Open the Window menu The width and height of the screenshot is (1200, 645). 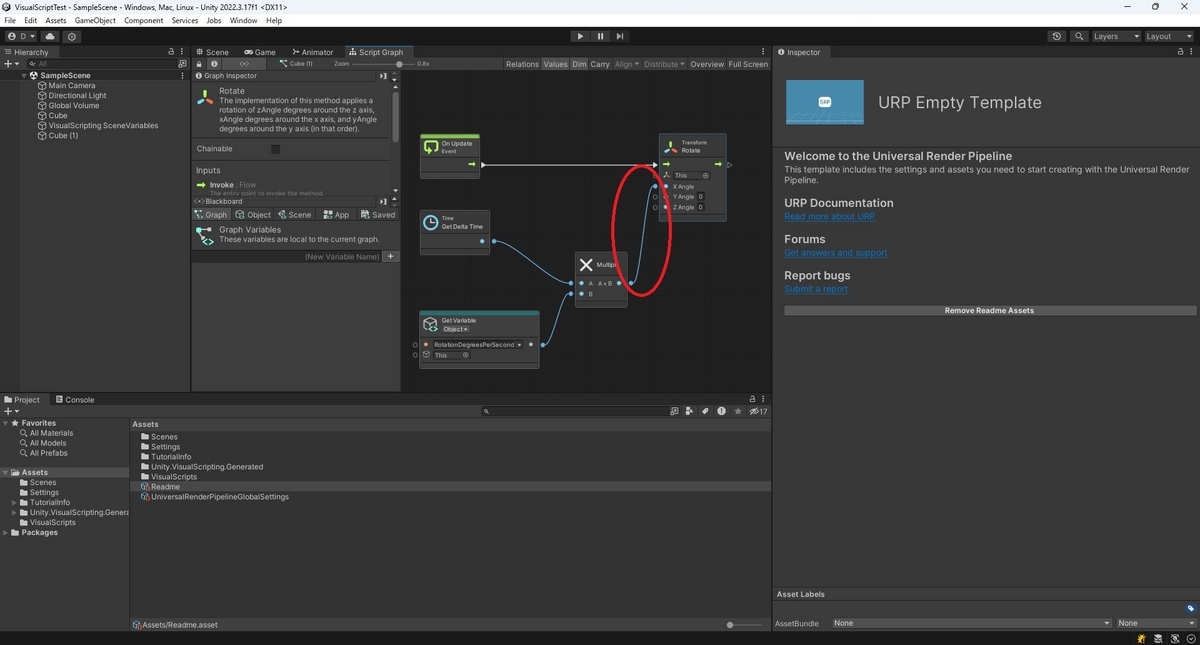(x=243, y=20)
